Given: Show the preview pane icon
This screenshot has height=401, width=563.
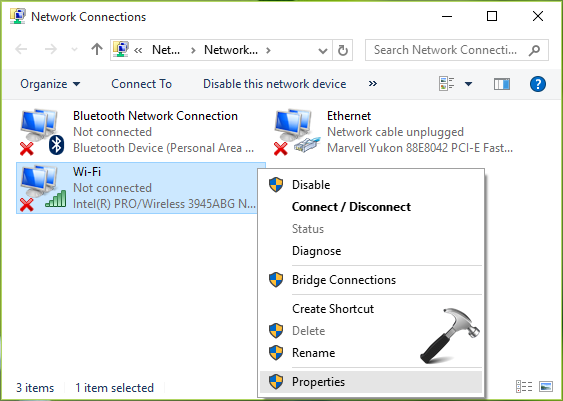Looking at the screenshot, I should point(502,84).
